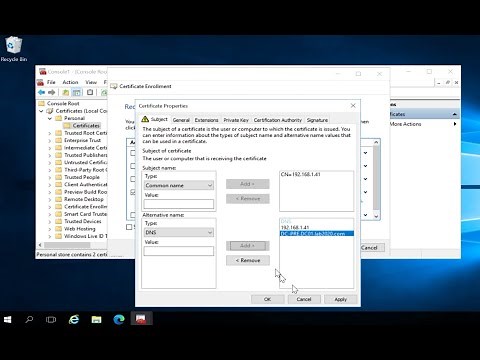This screenshot has height=360, width=480.
Task: Launch Internet Explorer from the taskbar
Action: (x=74, y=320)
